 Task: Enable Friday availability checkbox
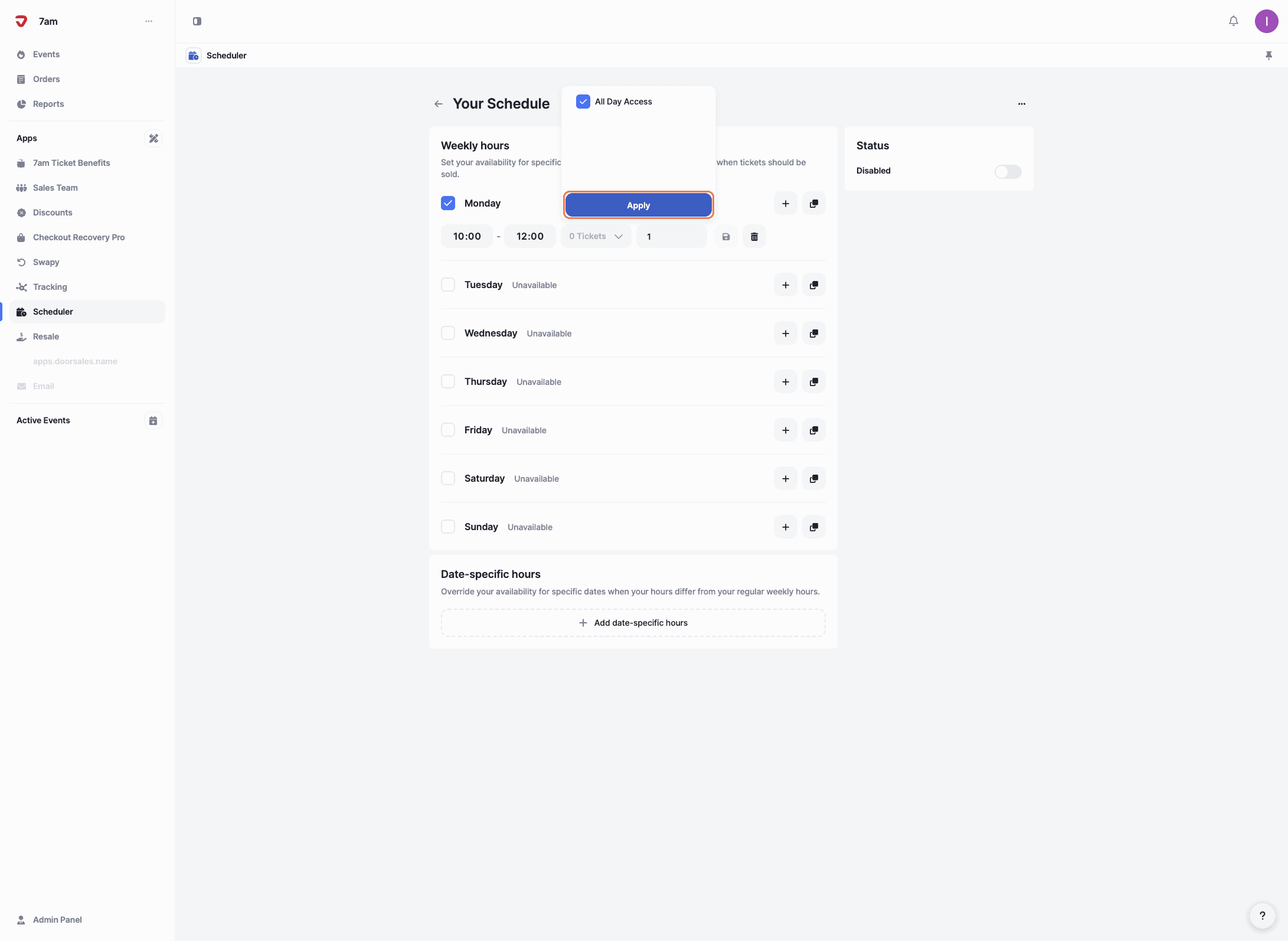[448, 430]
